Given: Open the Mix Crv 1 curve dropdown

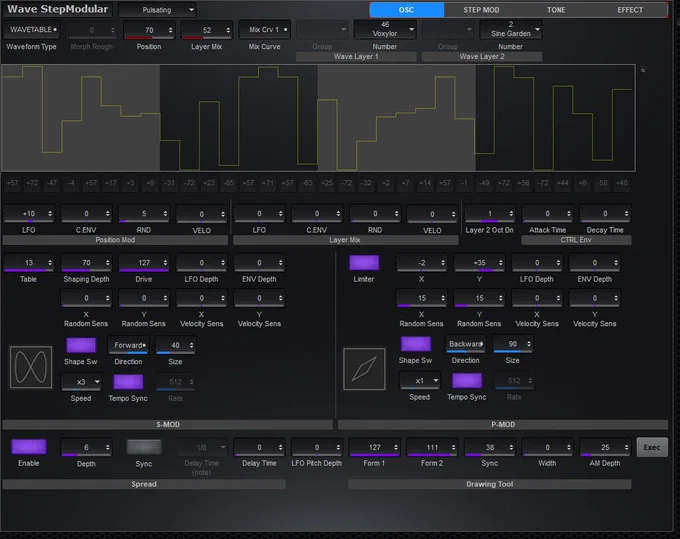Looking at the screenshot, I should (265, 29).
